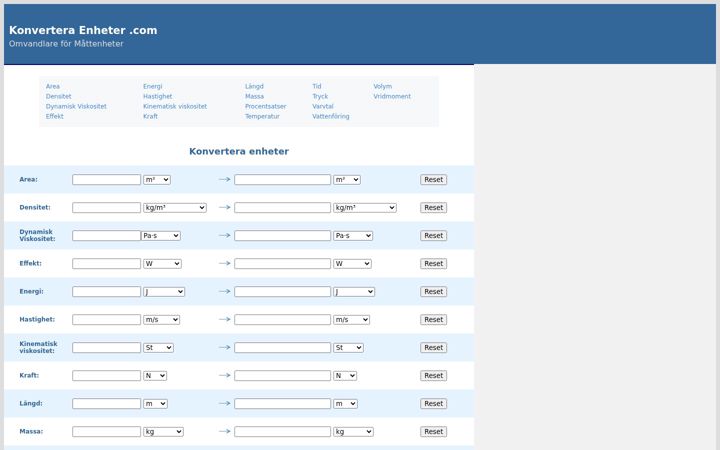Open Densitet target unit dropdown
The image size is (720, 450).
(x=365, y=208)
